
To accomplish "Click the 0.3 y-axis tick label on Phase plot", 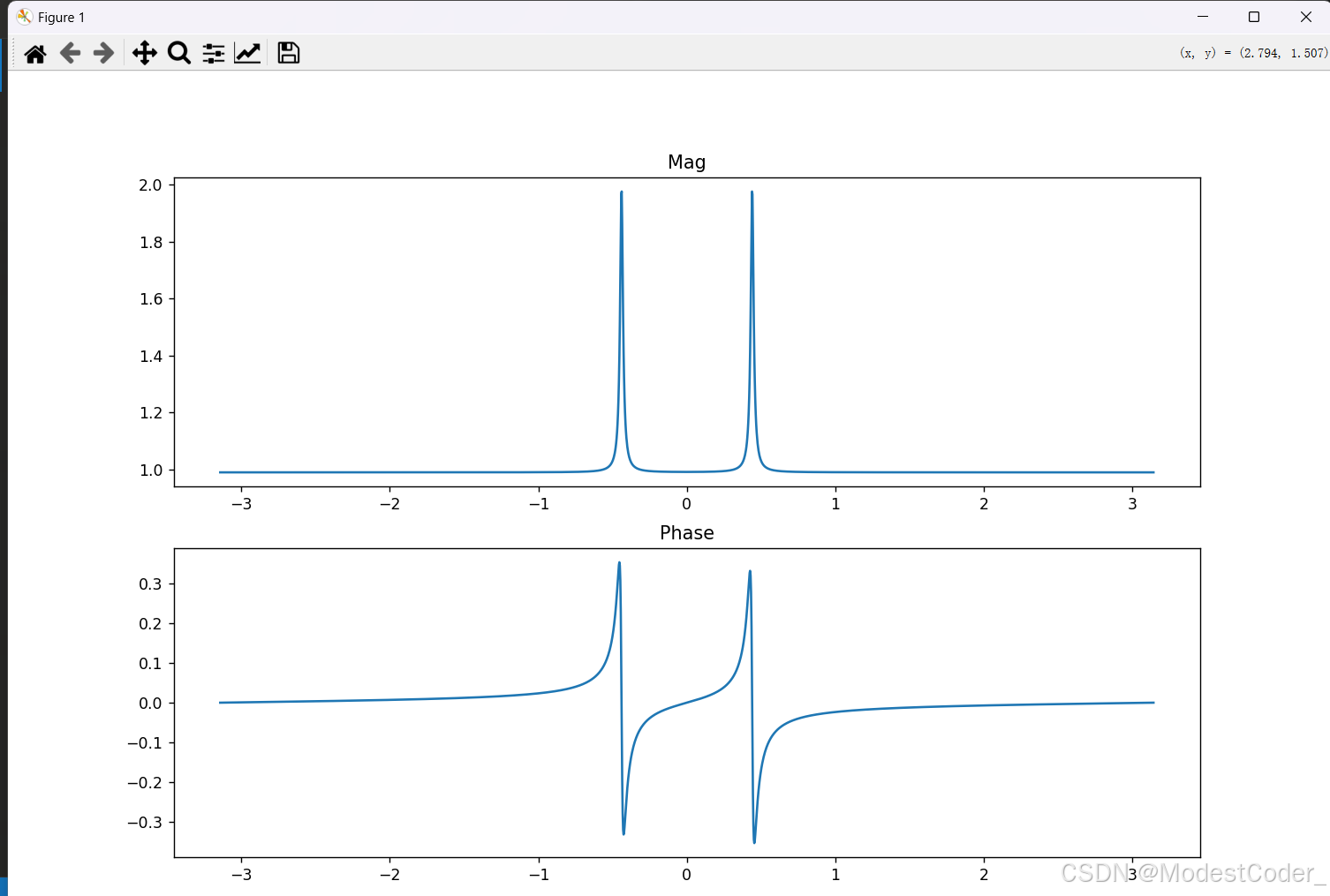I will tap(151, 584).
